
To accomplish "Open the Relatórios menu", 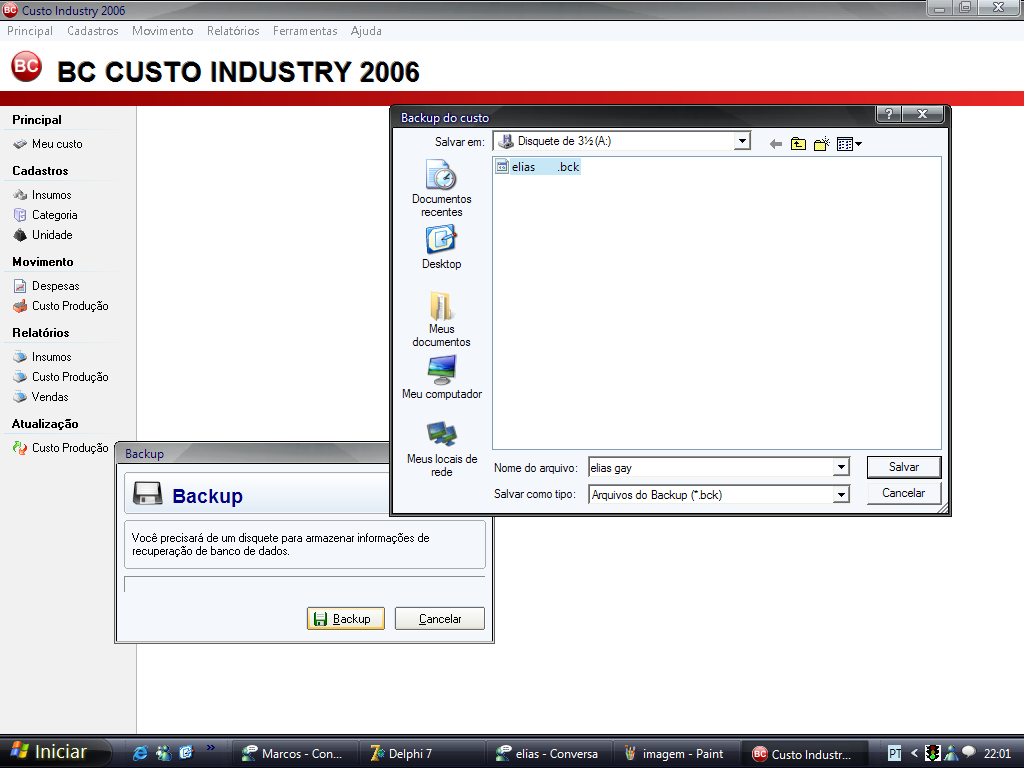I will click(233, 31).
